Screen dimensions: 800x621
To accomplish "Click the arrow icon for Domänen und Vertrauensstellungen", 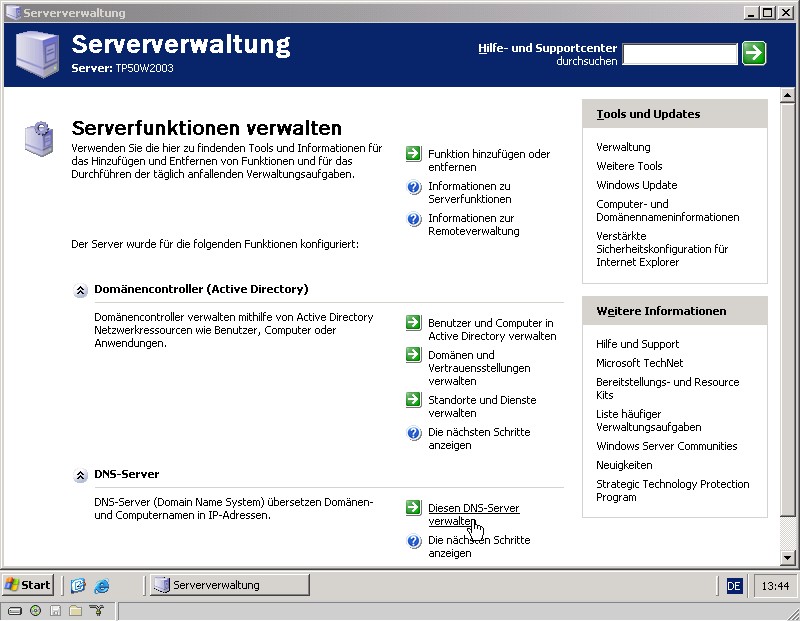I will tap(413, 354).
